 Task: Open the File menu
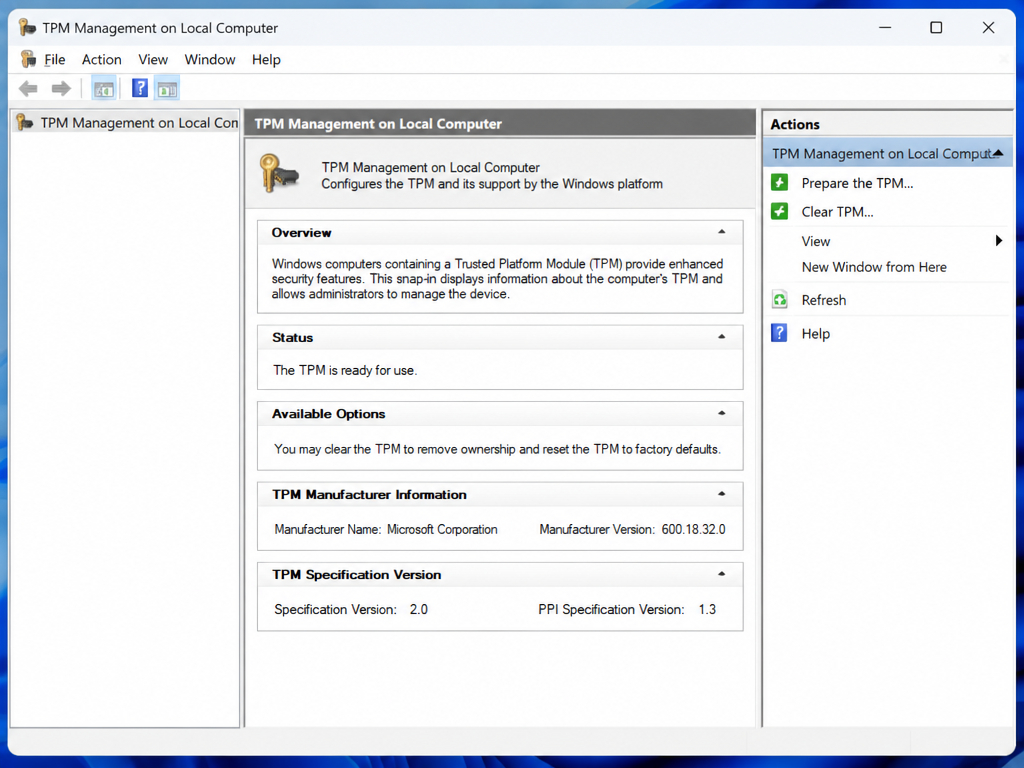pyautogui.click(x=54, y=59)
